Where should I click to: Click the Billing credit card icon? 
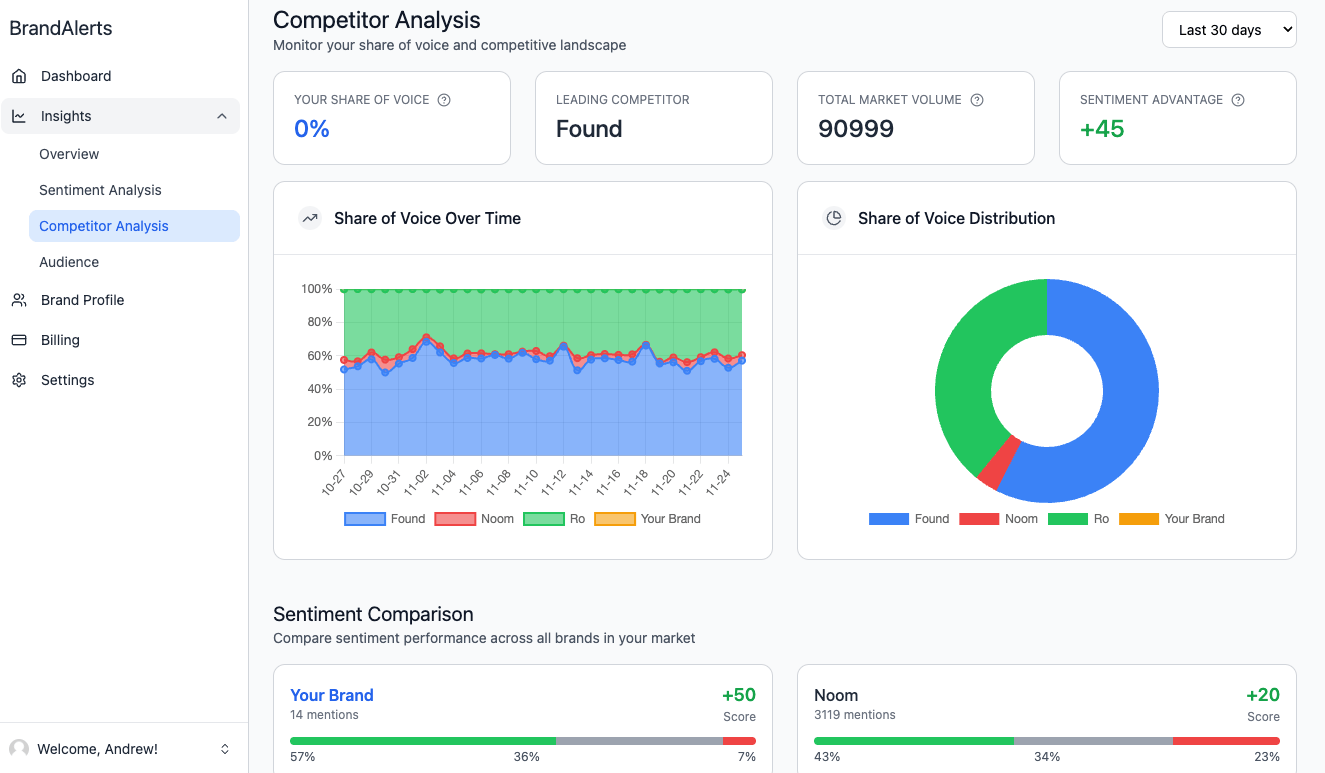(x=19, y=340)
